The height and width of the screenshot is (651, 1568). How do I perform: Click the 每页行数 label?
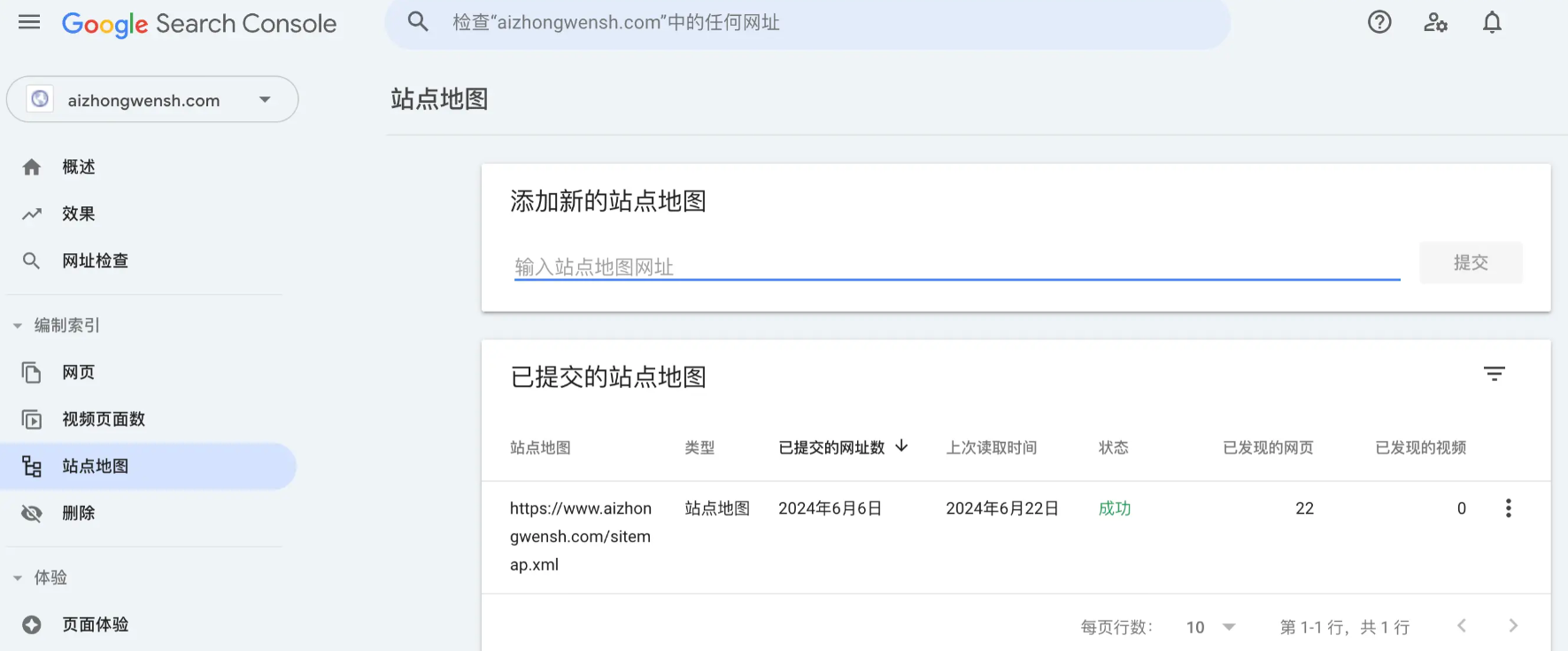pos(1116,627)
